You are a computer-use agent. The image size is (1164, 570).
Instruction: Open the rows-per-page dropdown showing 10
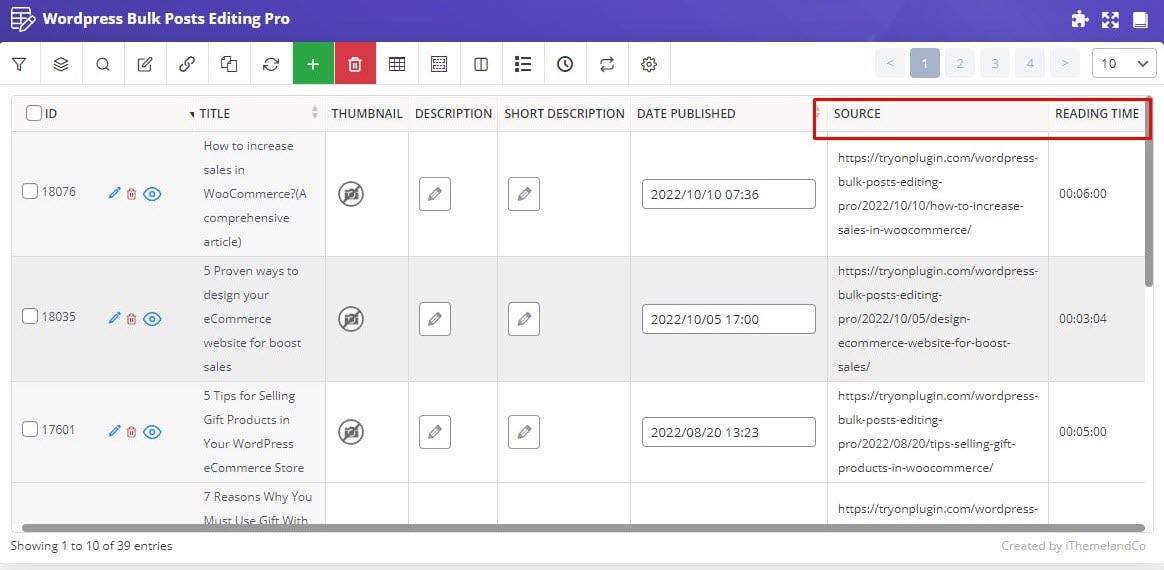tap(1124, 64)
